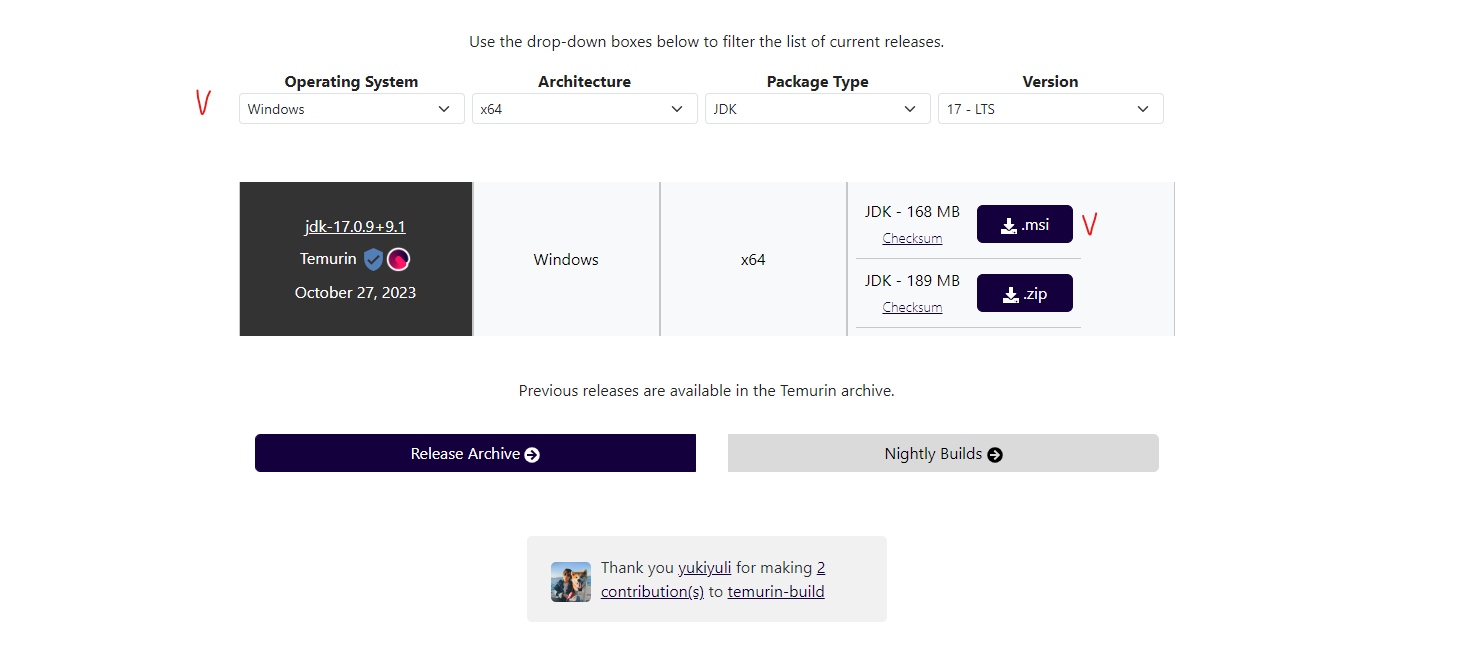Open the Release Archive button
The image size is (1484, 668).
pyautogui.click(x=475, y=453)
